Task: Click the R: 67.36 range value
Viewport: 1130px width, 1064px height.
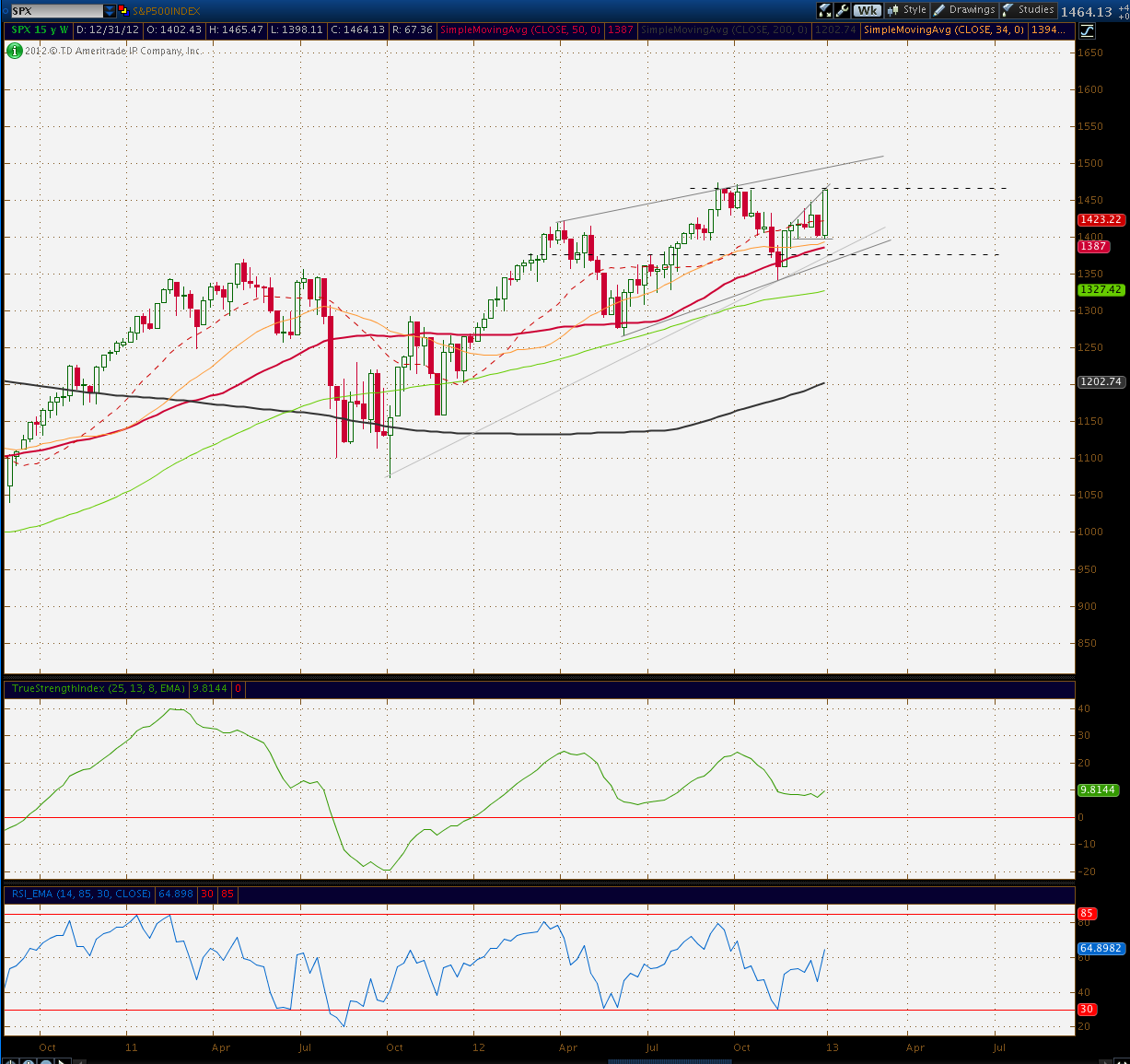Action: [412, 30]
